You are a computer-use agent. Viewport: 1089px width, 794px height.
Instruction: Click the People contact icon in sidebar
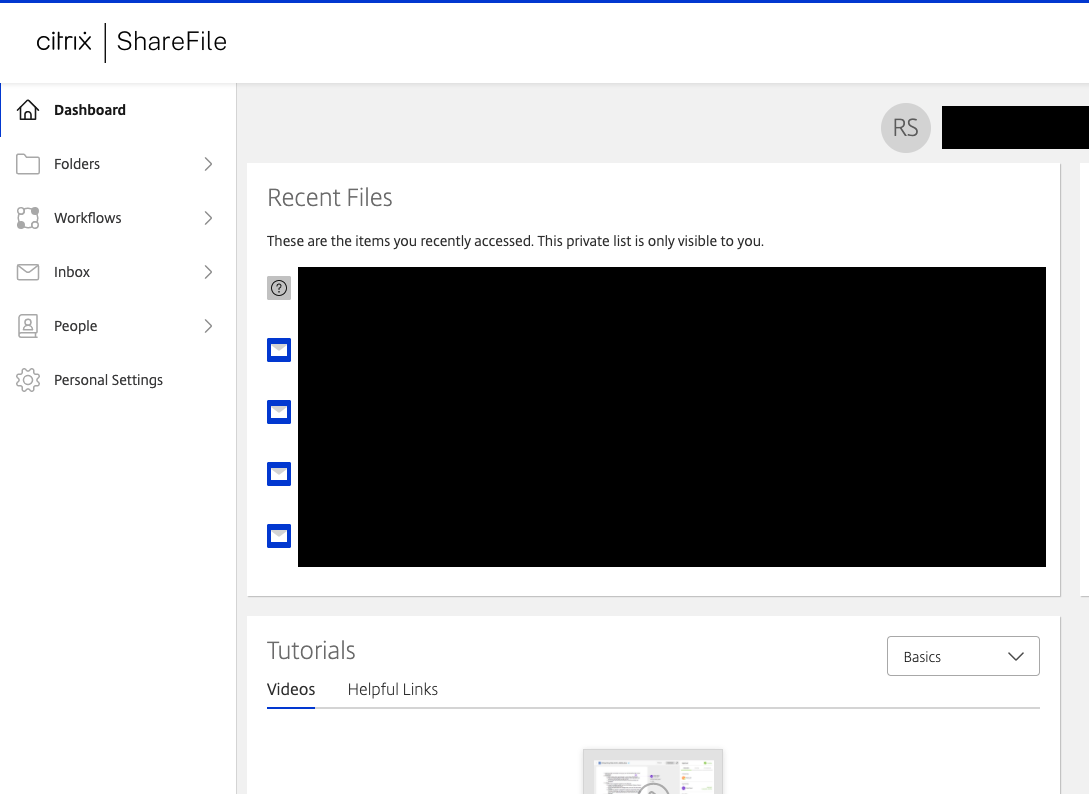[x=28, y=326]
